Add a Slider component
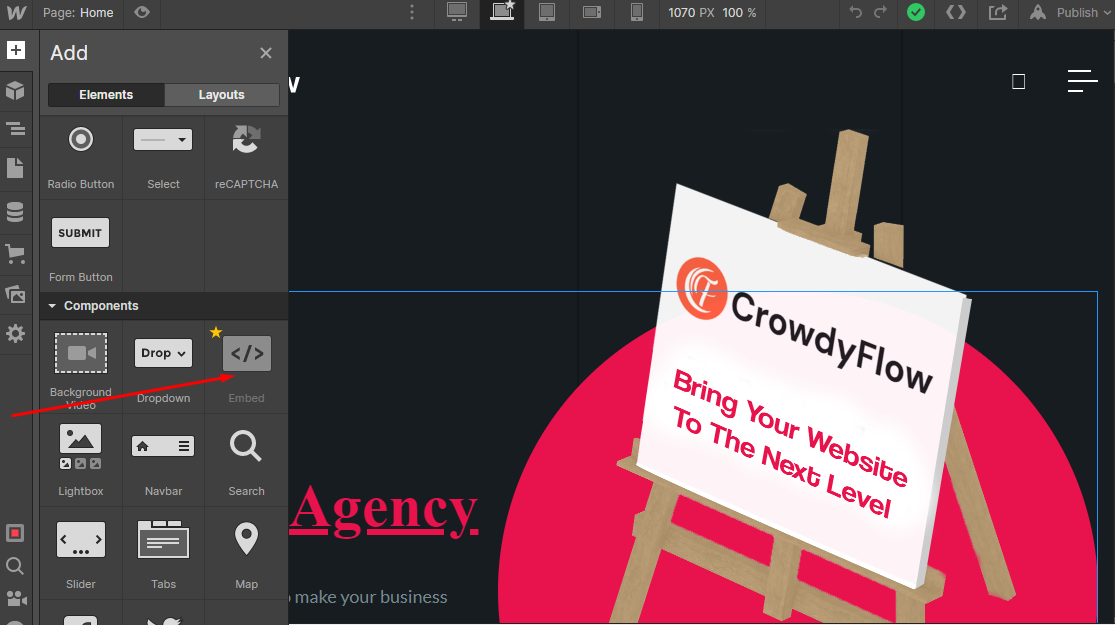1115x625 pixels. [x=81, y=553]
